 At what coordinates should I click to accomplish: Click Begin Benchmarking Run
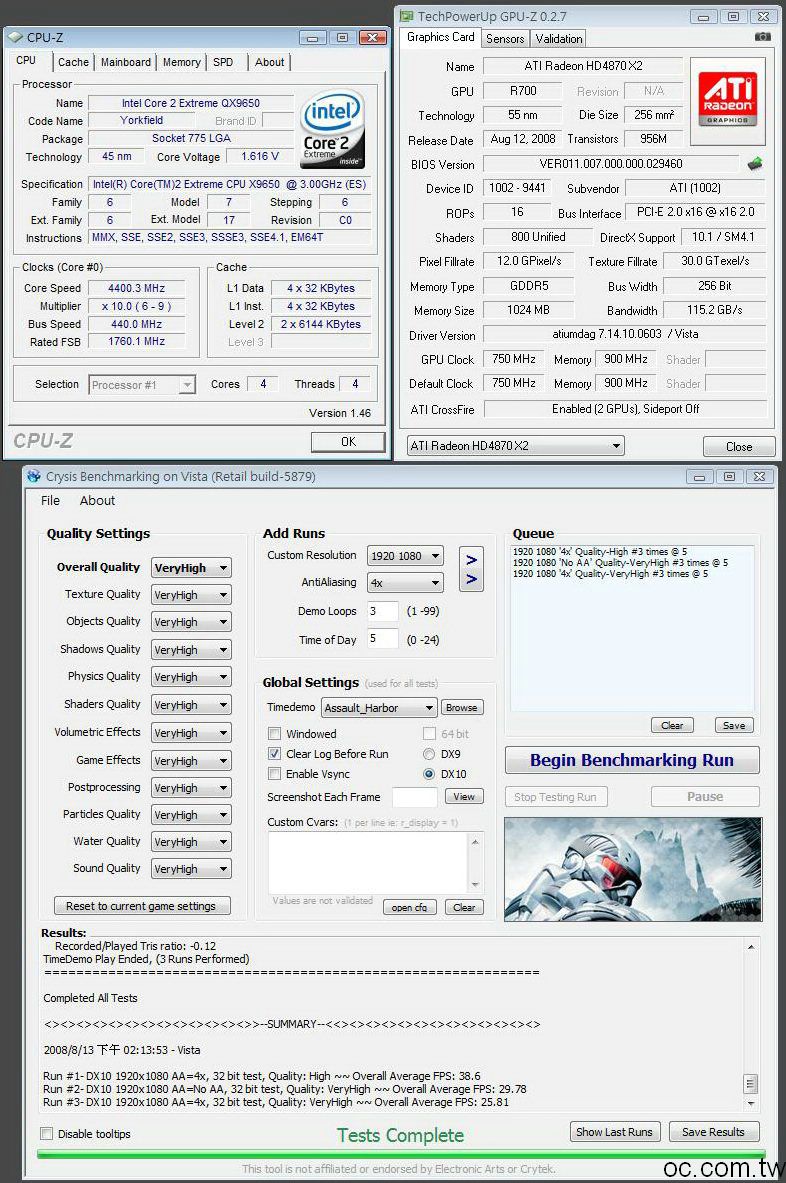[x=632, y=760]
